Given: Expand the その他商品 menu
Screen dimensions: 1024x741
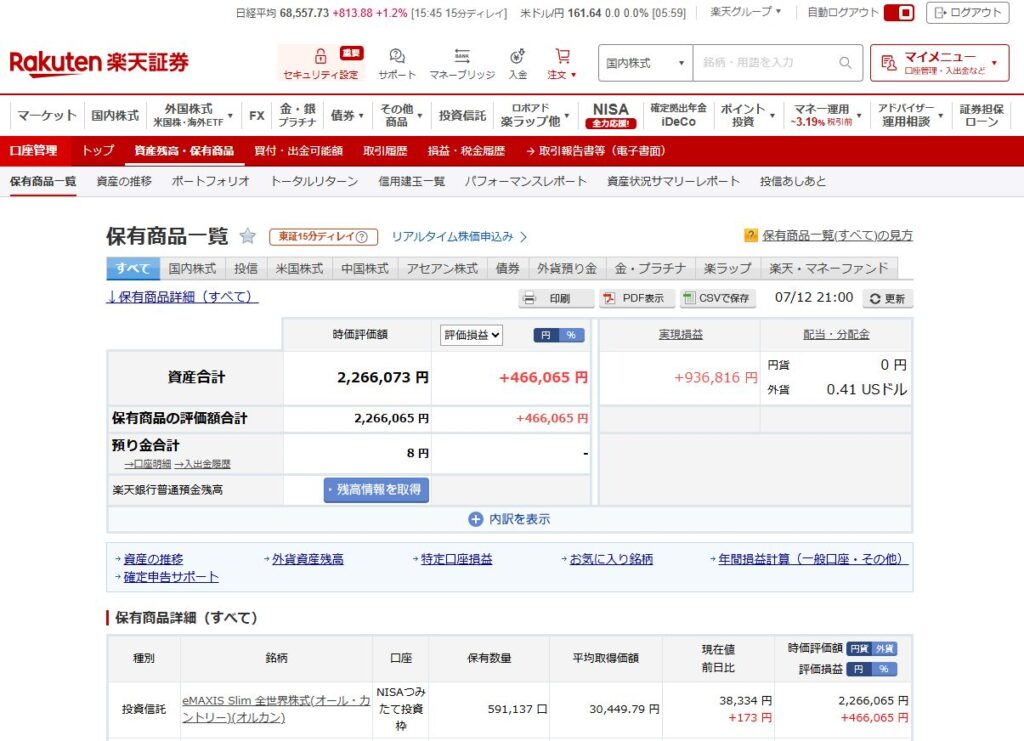Looking at the screenshot, I should 400,115.
